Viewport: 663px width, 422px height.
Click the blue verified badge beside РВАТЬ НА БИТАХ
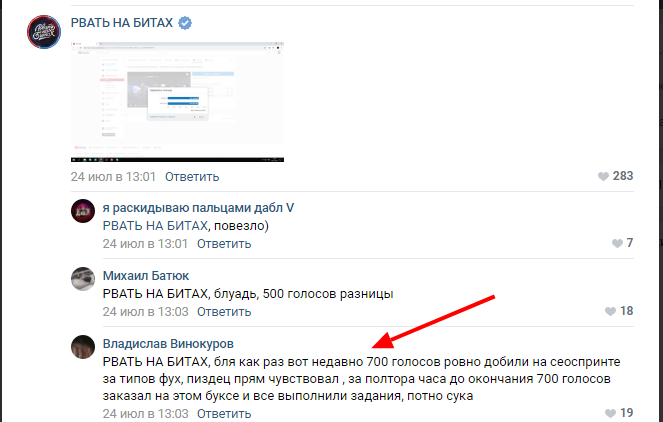tap(185, 23)
